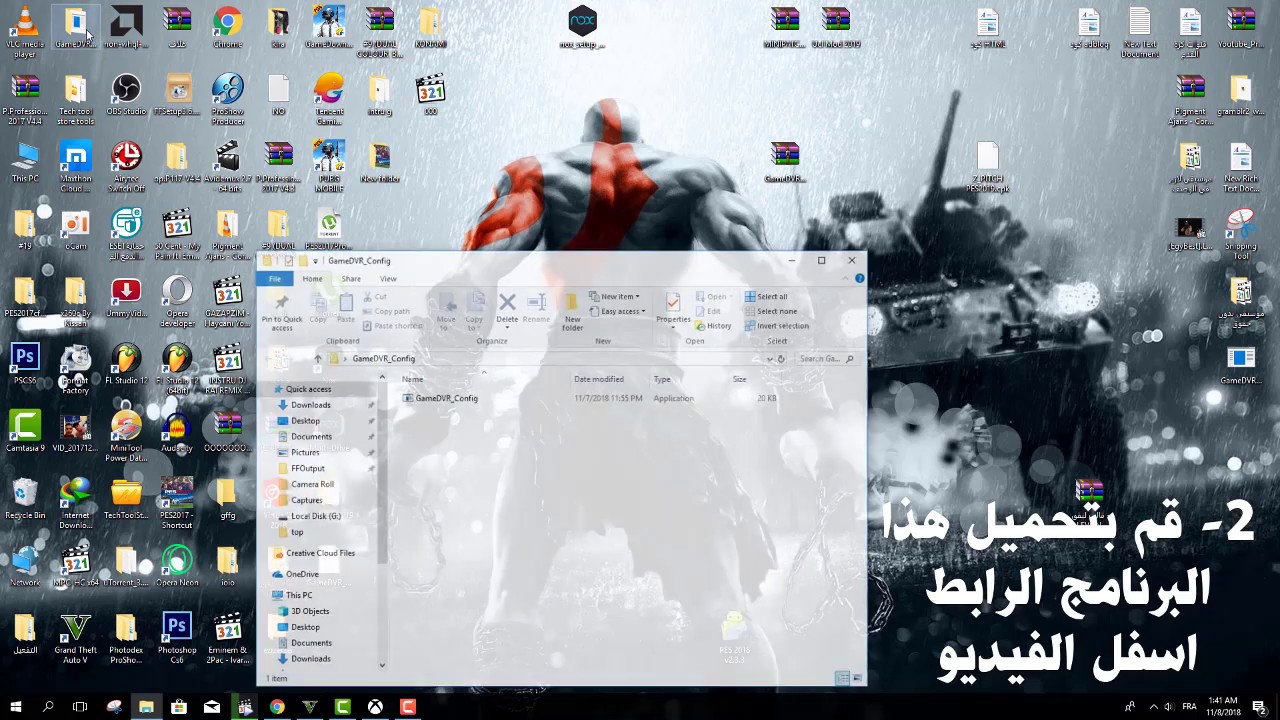
Task: Click Select all in the ribbon
Action: click(765, 296)
